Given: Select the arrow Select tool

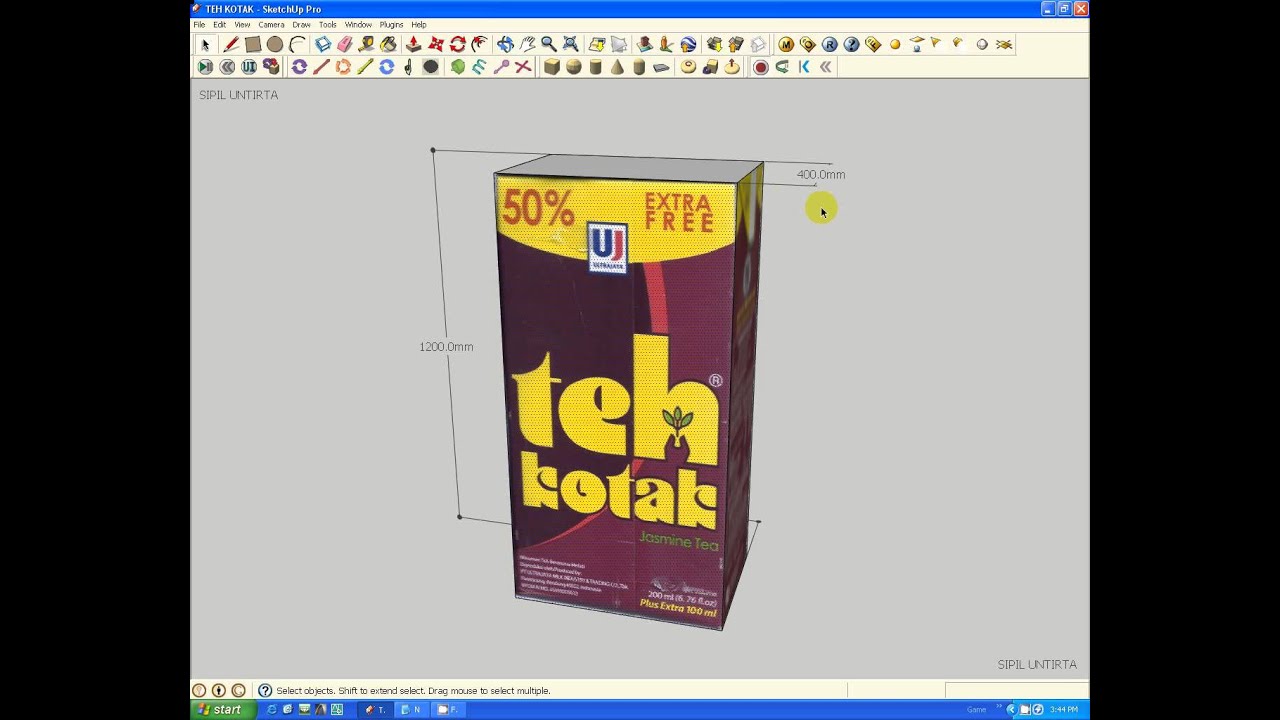Looking at the screenshot, I should 206,44.
